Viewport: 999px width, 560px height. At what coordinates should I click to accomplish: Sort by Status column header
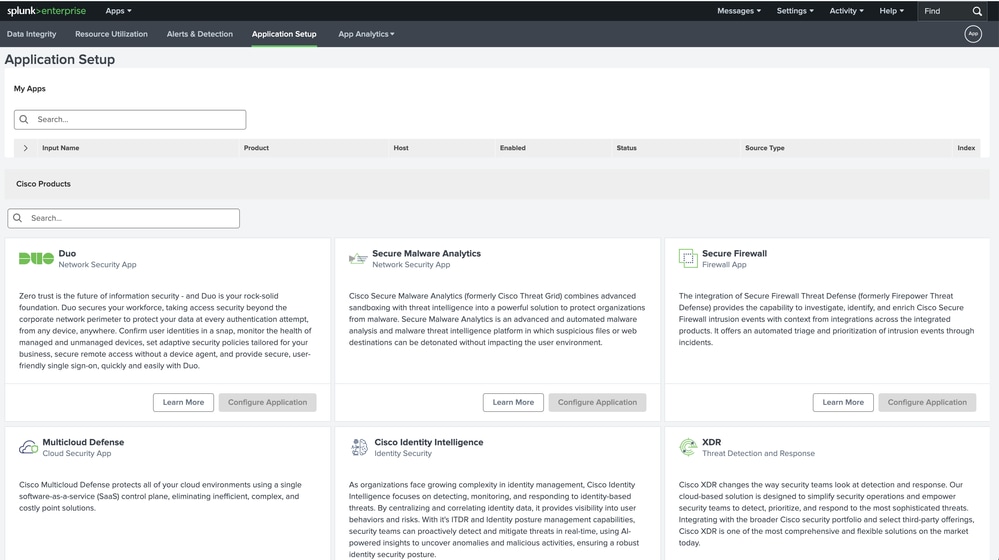pos(626,148)
